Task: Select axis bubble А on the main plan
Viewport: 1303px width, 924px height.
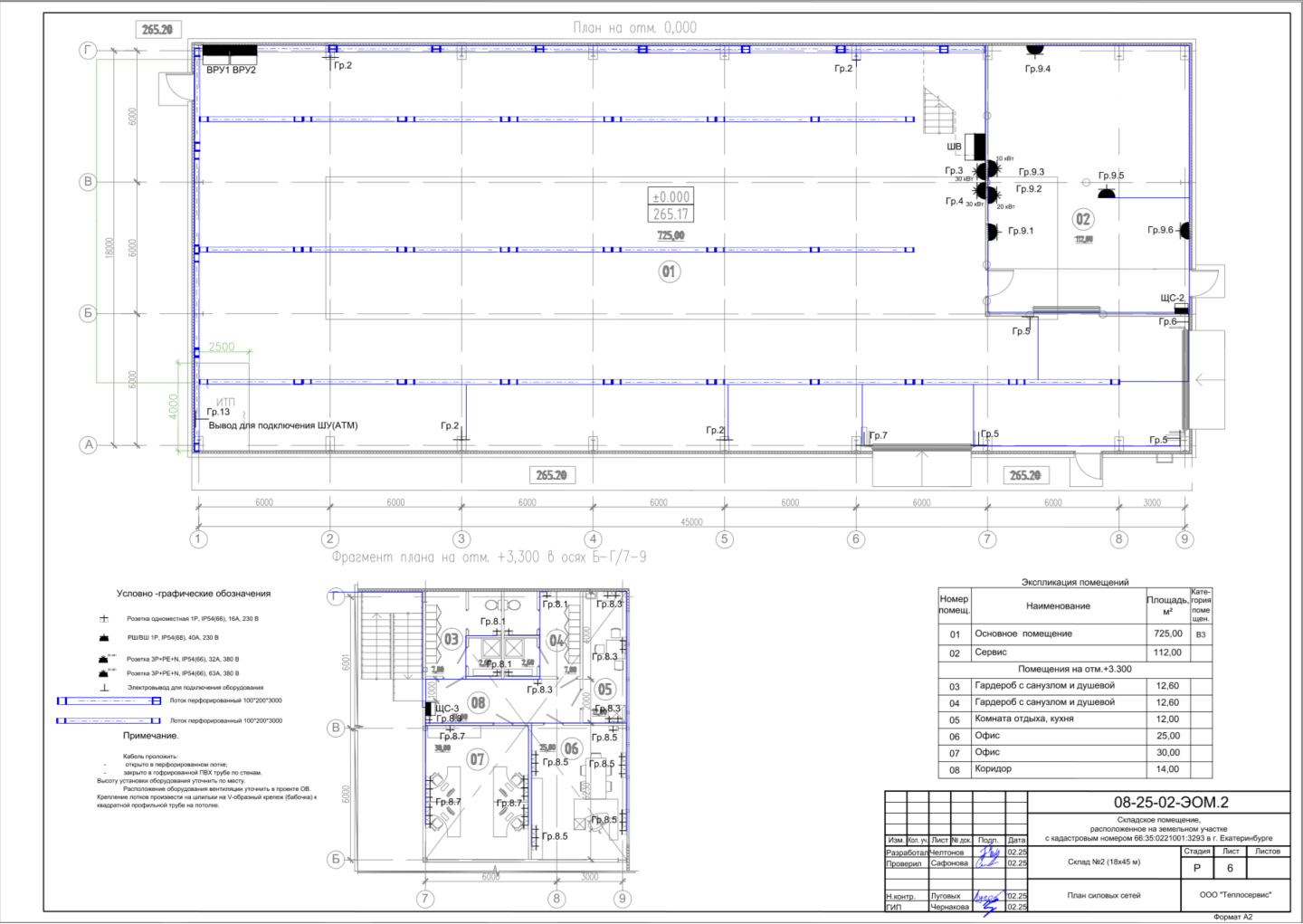Action: pyautogui.click(x=89, y=444)
